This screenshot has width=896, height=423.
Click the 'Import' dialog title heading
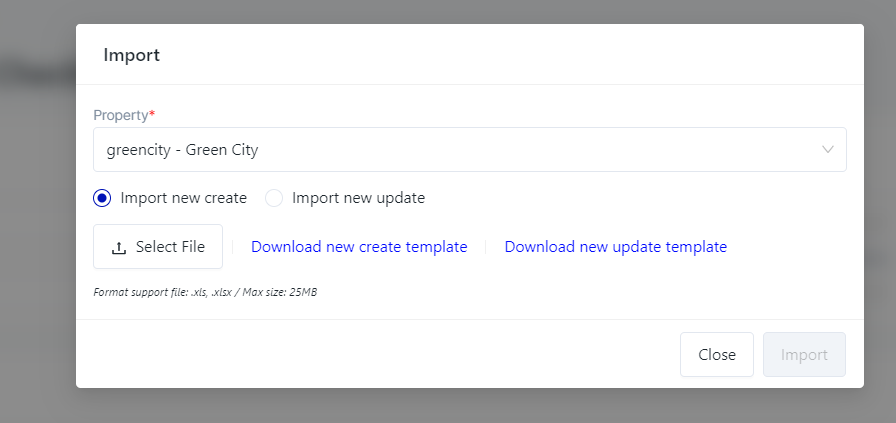(131, 55)
